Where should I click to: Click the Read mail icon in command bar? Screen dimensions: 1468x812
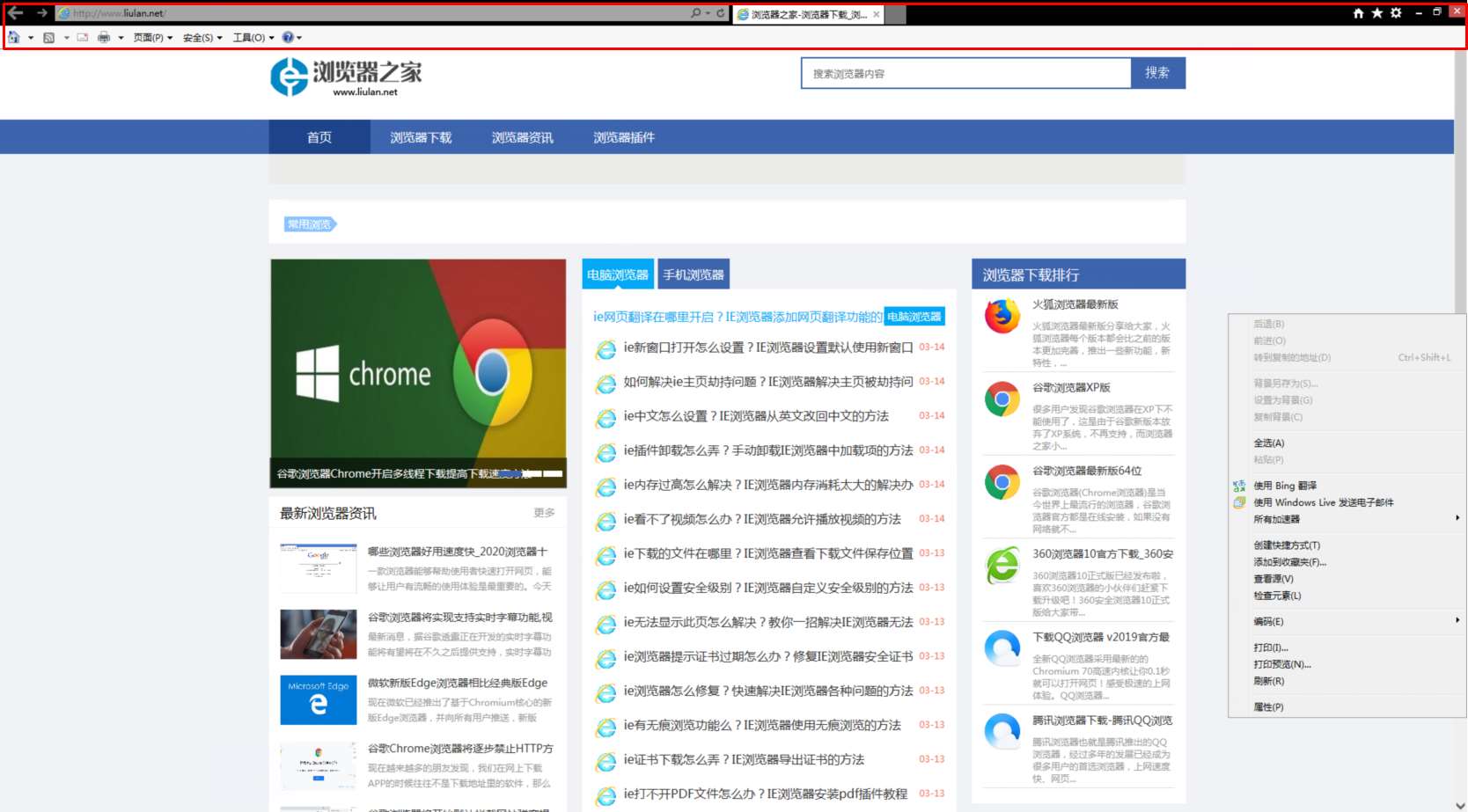(83, 38)
